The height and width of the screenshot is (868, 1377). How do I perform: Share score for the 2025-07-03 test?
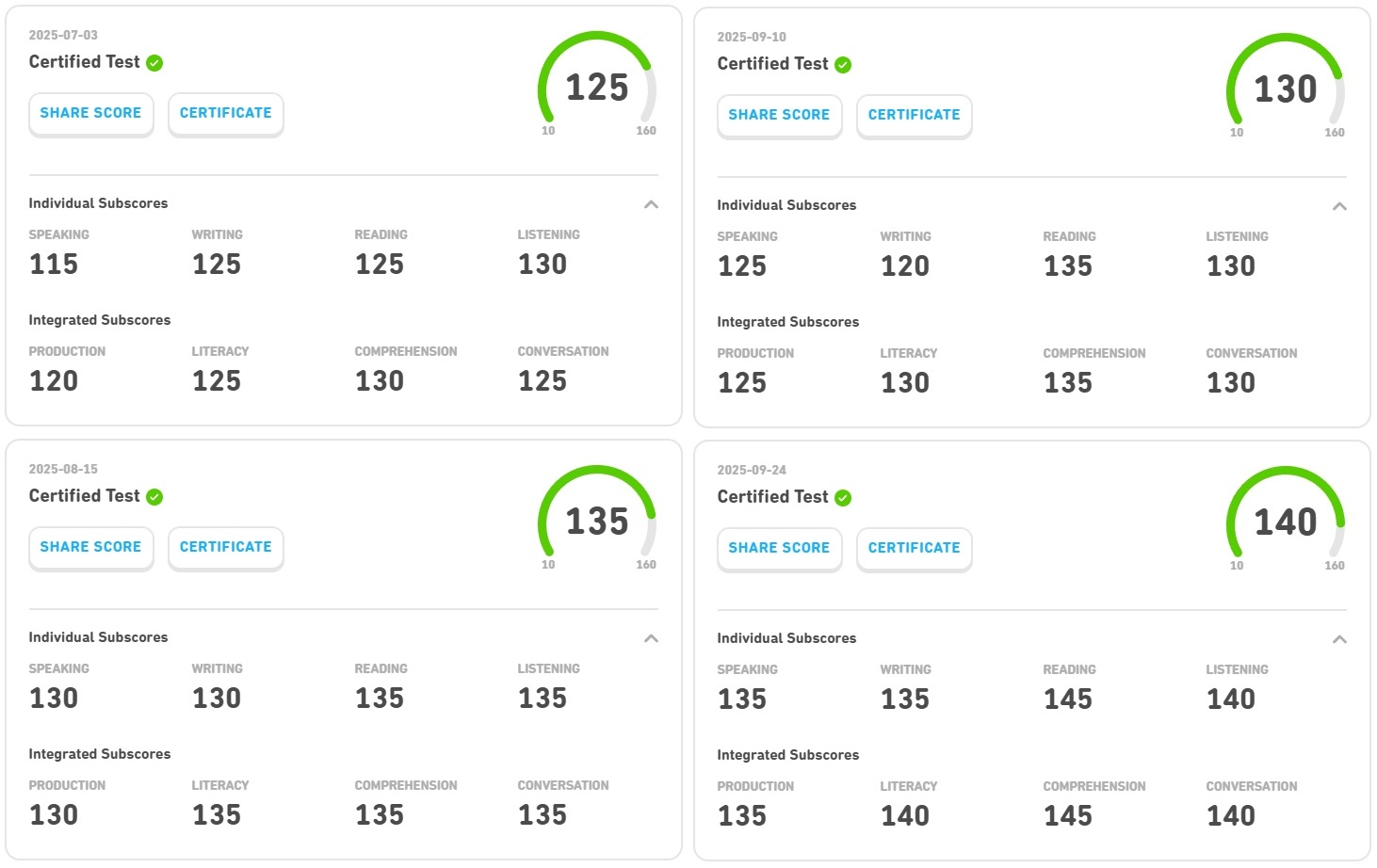(x=90, y=113)
